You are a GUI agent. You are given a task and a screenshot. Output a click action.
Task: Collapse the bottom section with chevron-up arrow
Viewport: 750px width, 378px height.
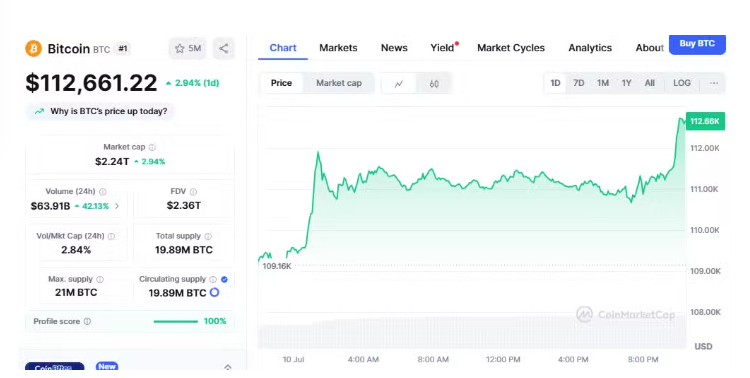228,367
